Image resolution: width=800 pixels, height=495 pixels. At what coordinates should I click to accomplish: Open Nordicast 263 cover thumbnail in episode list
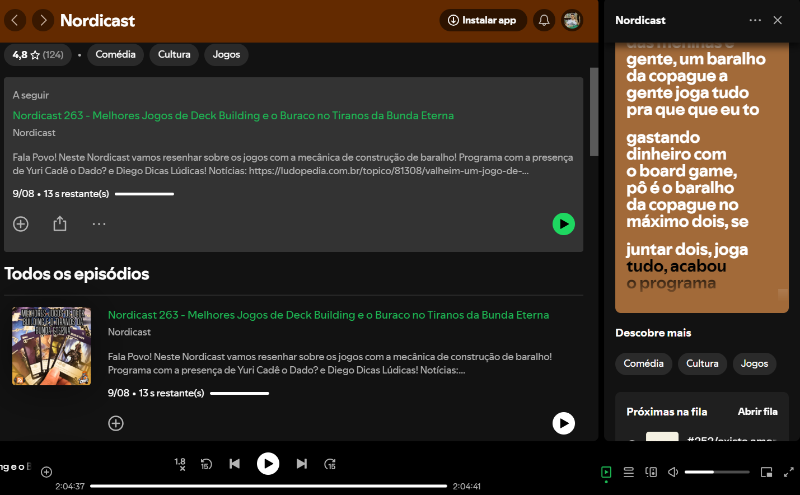52,346
